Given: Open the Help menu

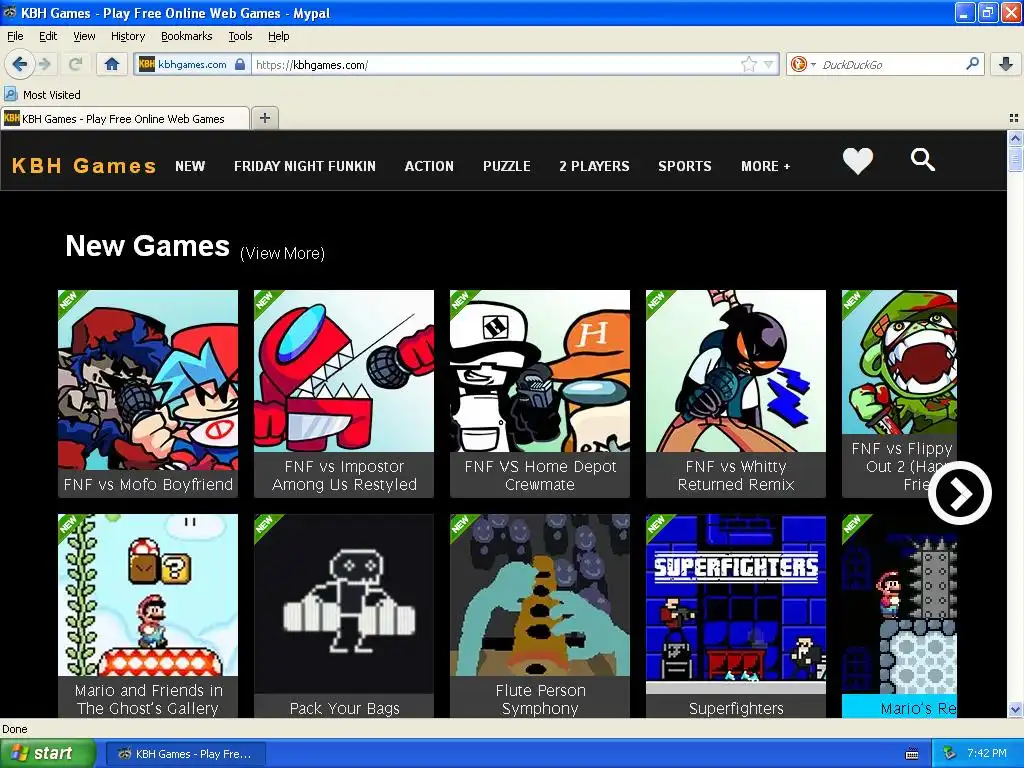Looking at the screenshot, I should 279,36.
